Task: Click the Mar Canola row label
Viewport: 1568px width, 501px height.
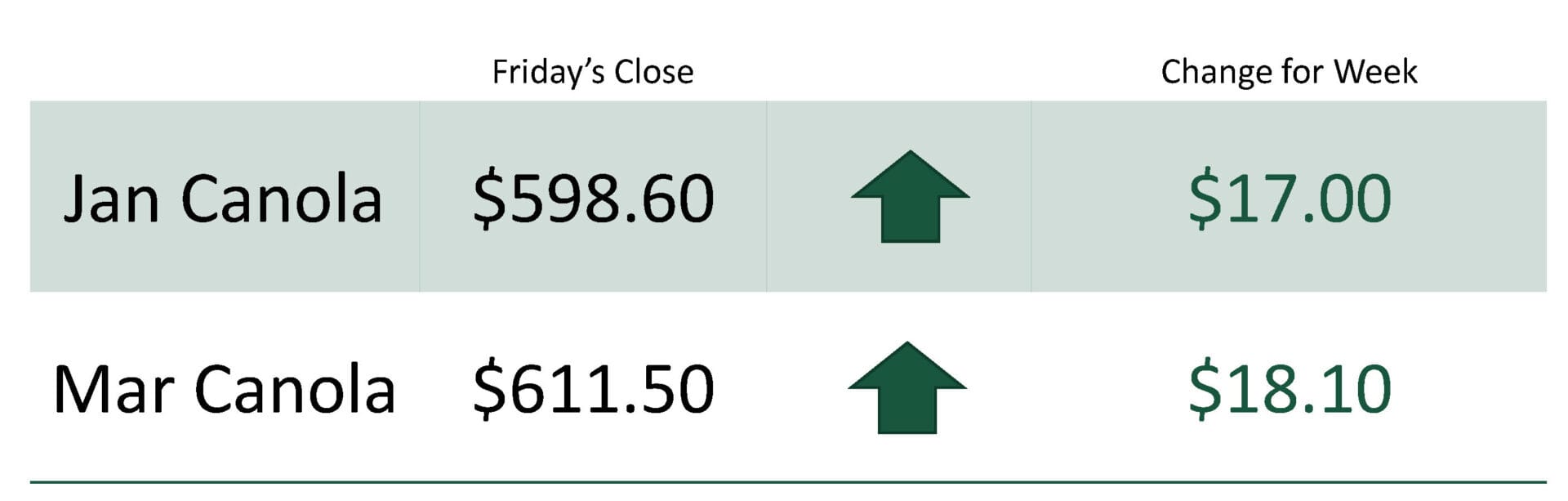Action: point(224,389)
